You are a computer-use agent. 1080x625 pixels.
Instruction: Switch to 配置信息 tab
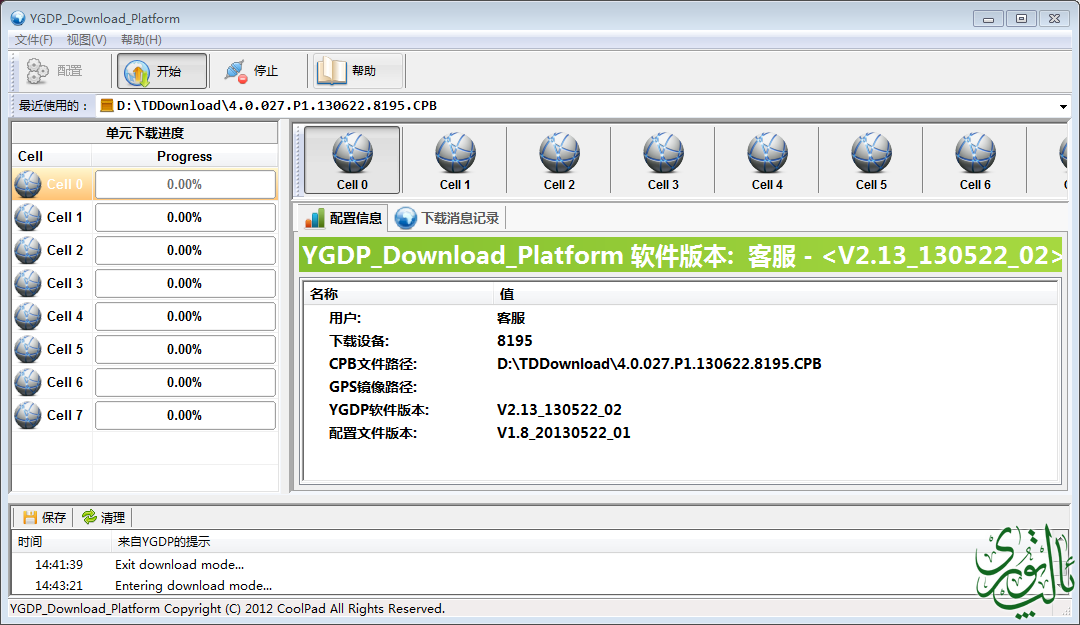coord(343,218)
